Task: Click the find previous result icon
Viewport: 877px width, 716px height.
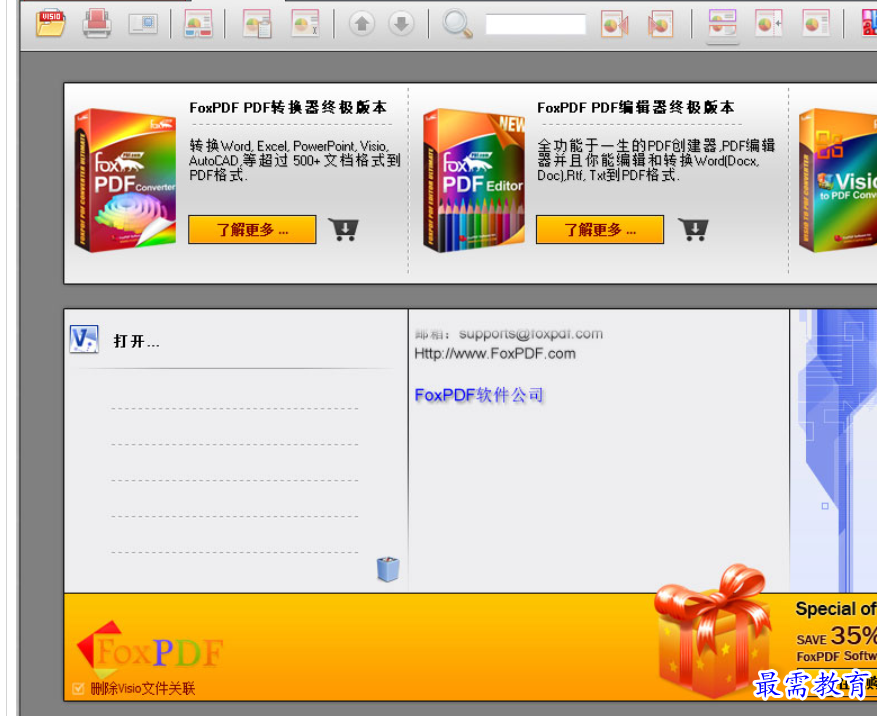Action: pos(614,24)
